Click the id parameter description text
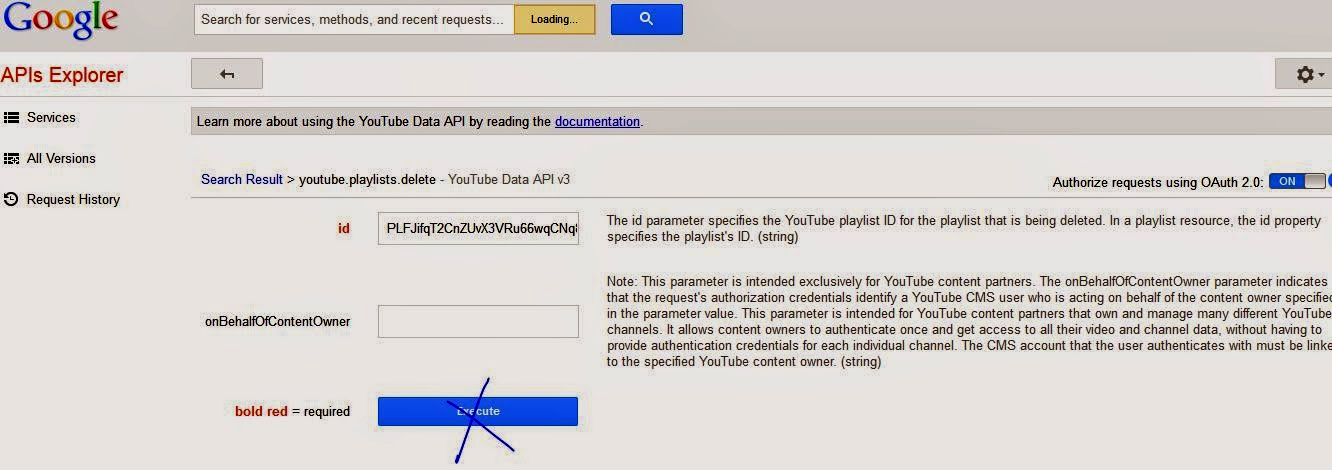 [964, 228]
